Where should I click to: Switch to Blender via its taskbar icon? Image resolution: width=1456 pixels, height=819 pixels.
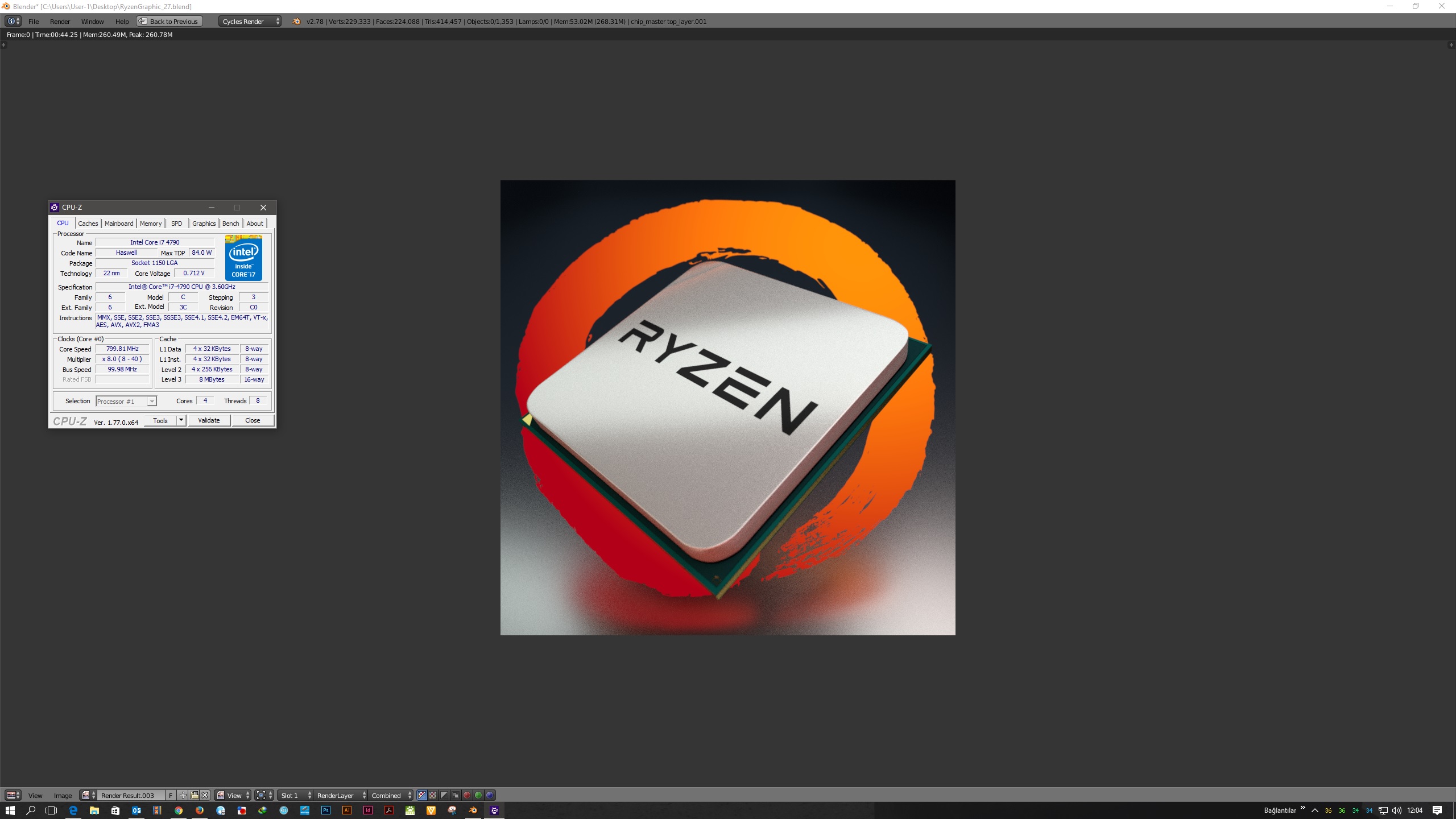point(473,810)
